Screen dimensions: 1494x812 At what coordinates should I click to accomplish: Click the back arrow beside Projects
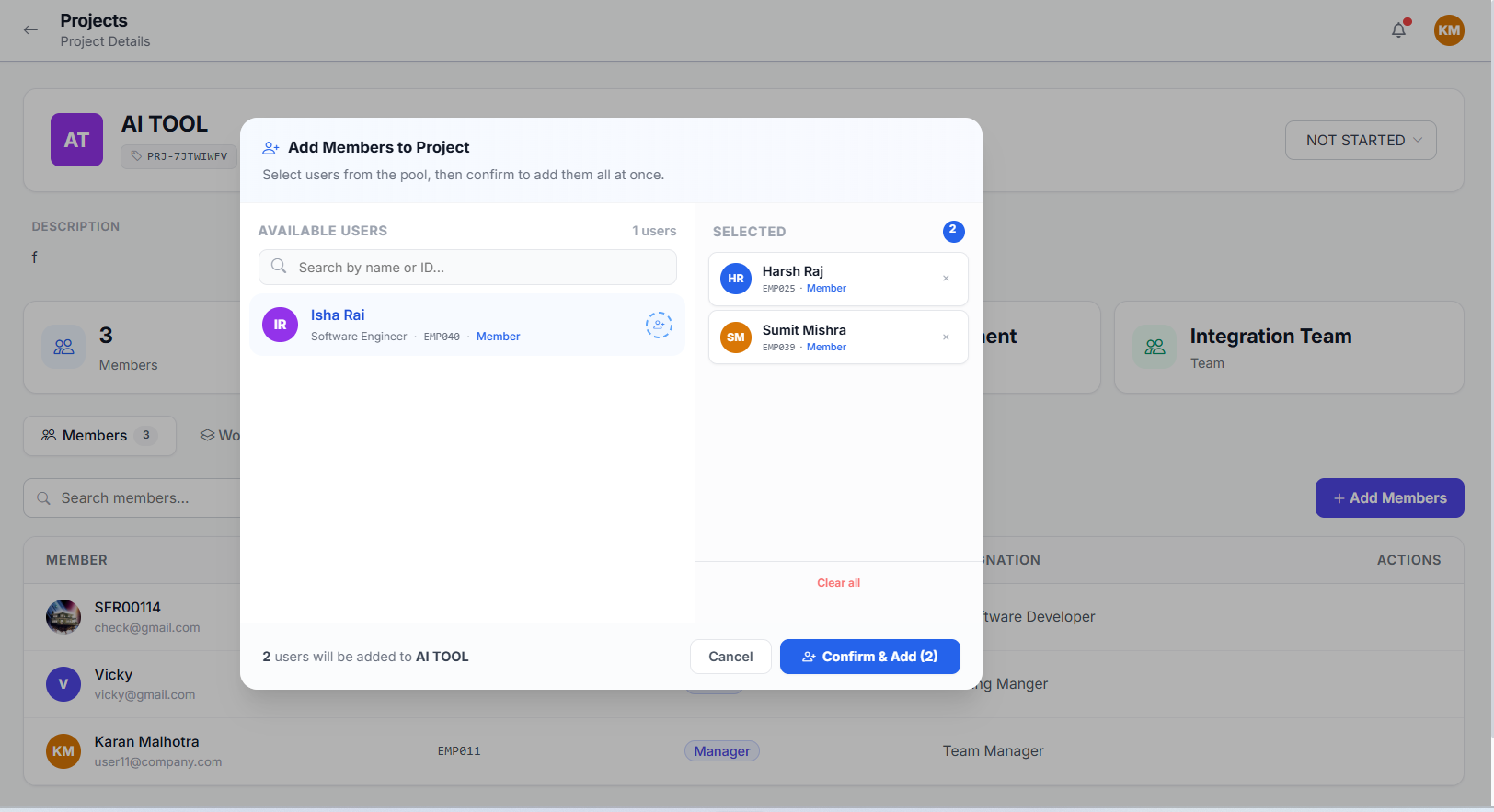30,29
